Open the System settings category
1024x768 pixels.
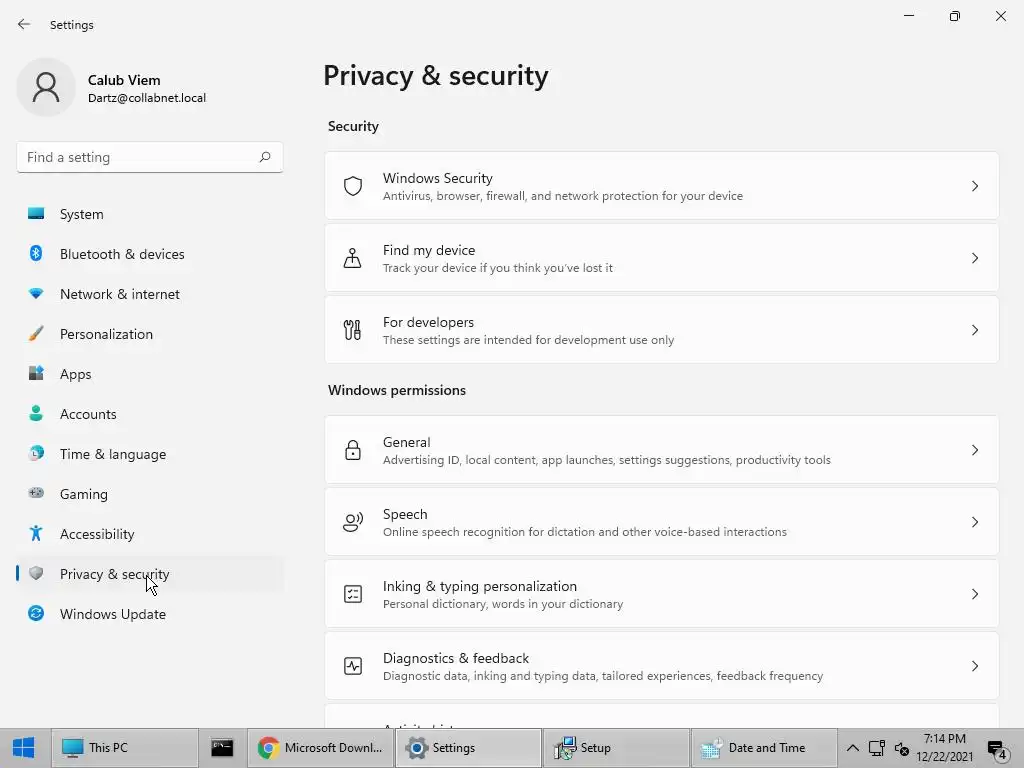click(81, 214)
